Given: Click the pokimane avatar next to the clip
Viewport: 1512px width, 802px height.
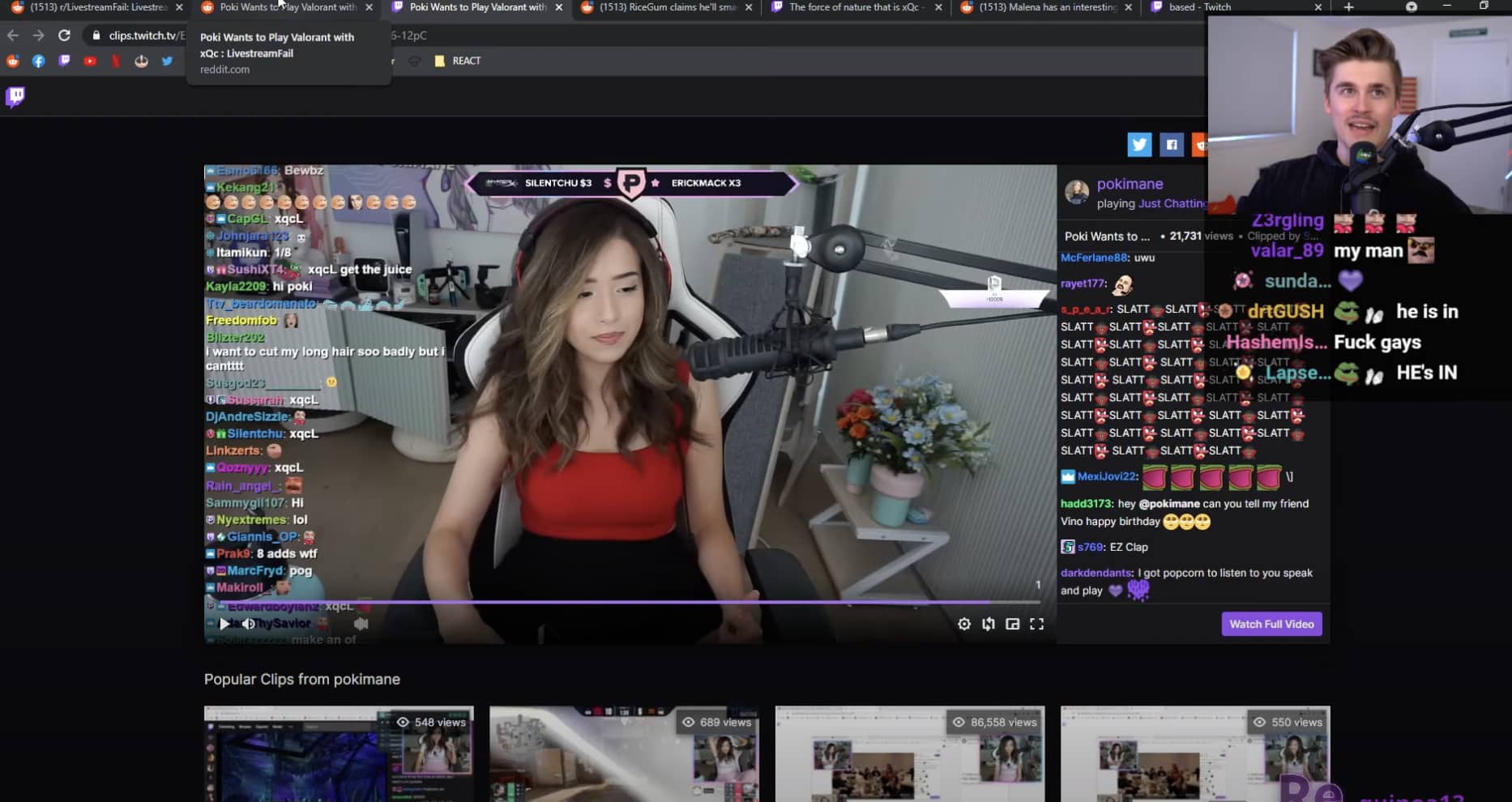Looking at the screenshot, I should click(x=1077, y=192).
